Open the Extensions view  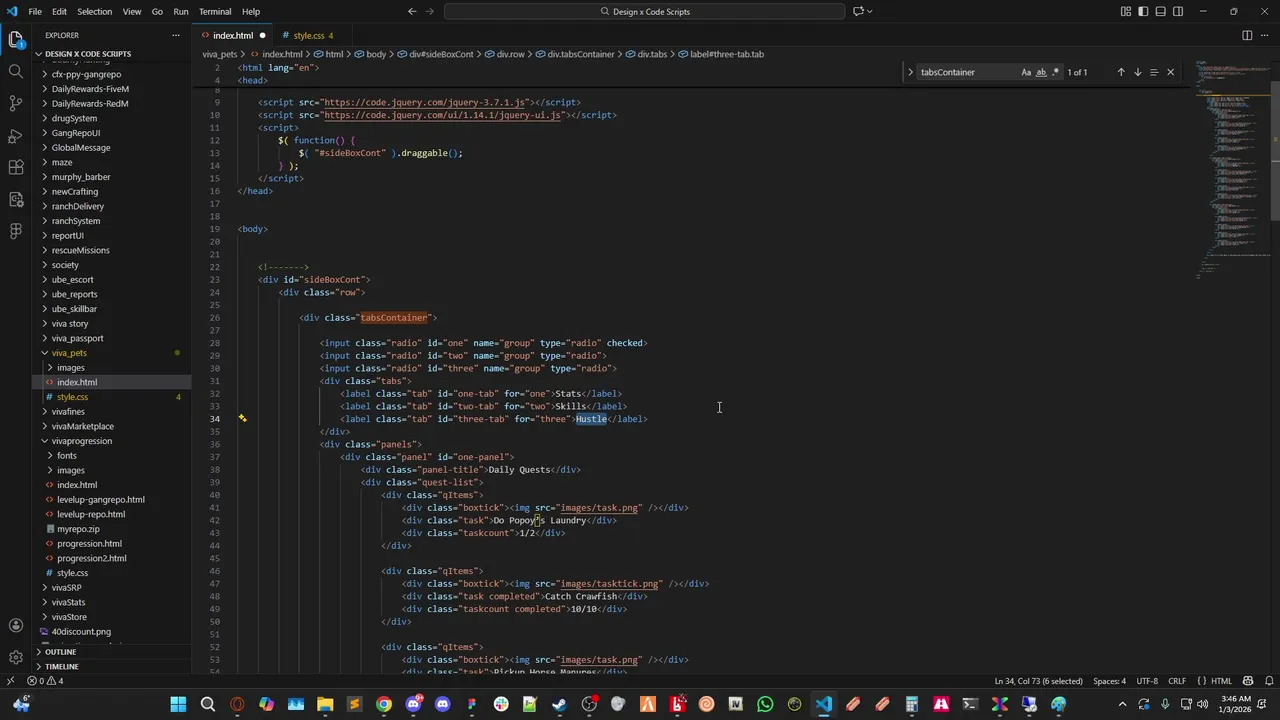pos(16,167)
